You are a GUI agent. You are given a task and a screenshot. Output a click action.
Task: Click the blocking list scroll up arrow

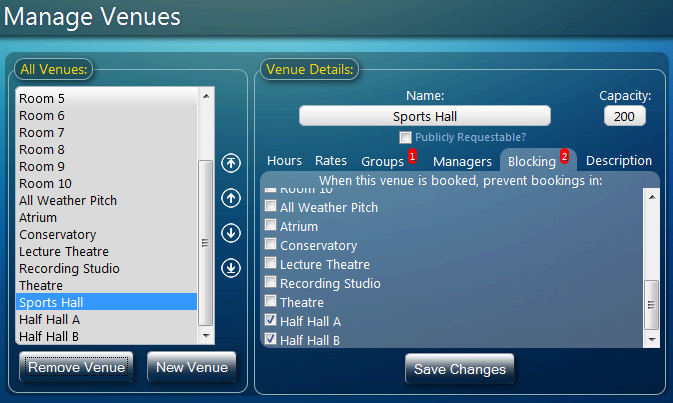[x=652, y=197]
